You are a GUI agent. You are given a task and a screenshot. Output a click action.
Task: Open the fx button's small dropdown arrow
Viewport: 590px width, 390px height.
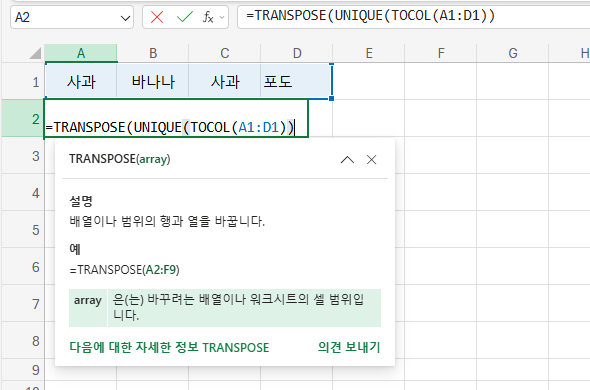pos(222,17)
